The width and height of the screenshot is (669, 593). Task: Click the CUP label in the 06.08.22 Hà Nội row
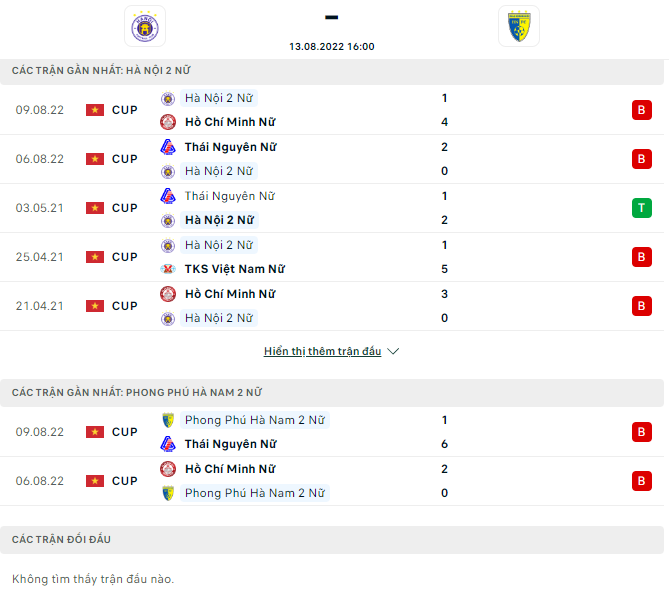tap(125, 159)
